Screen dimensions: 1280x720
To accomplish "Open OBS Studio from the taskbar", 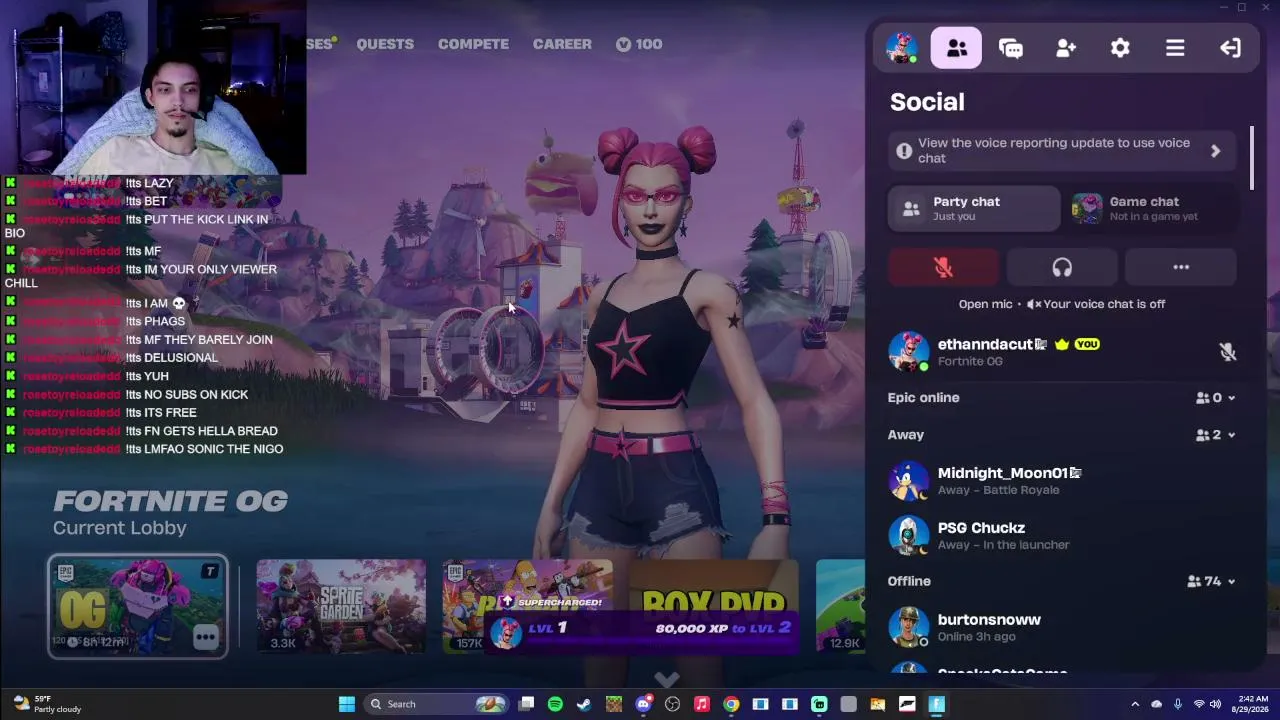I will pyautogui.click(x=672, y=704).
